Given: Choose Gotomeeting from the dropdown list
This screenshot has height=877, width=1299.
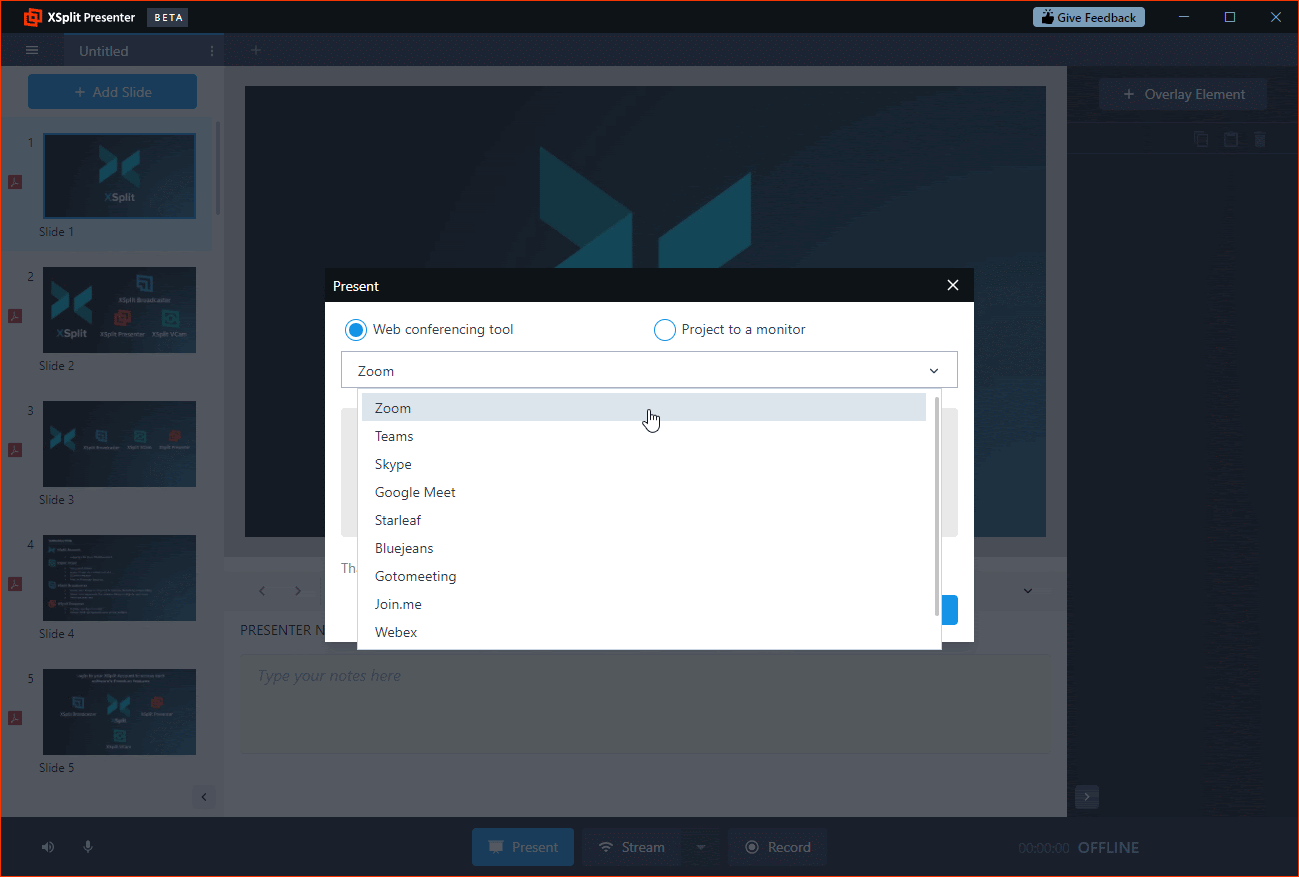Looking at the screenshot, I should click(x=644, y=576).
